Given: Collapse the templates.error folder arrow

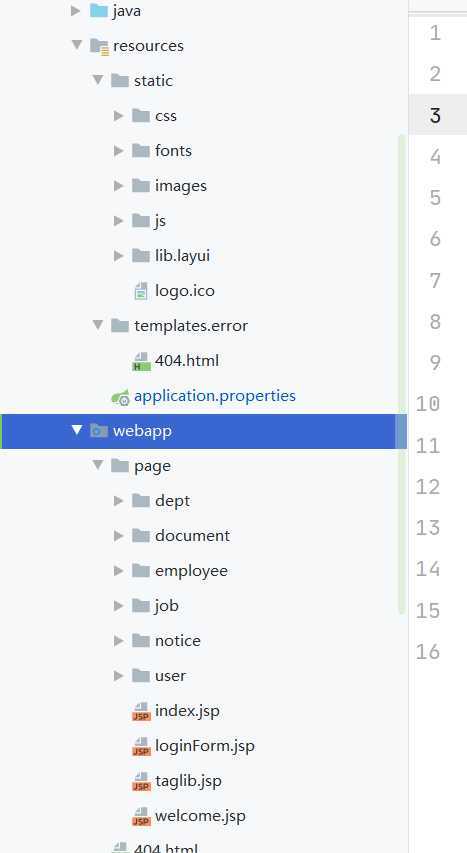Looking at the screenshot, I should coord(98,325).
